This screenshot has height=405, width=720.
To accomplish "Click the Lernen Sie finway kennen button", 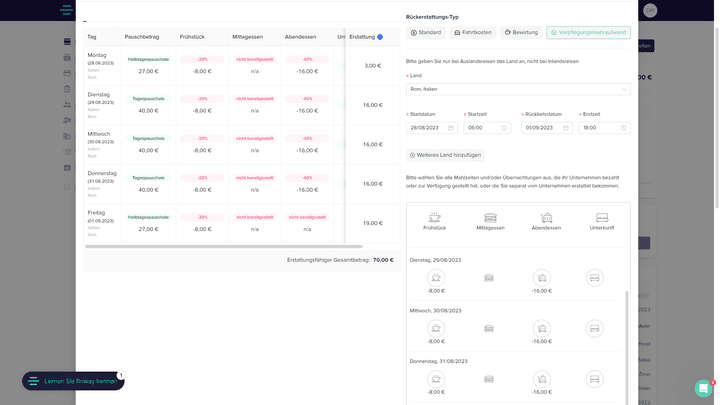I will click(x=73, y=381).
